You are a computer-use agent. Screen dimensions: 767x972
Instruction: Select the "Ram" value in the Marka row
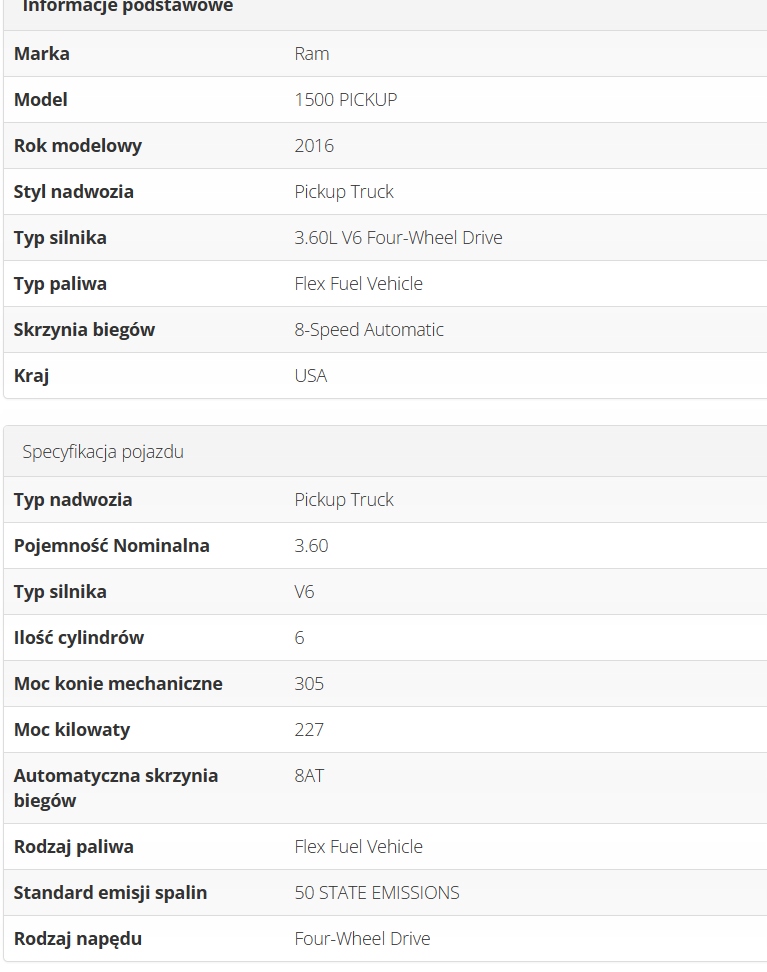pyautogui.click(x=312, y=54)
